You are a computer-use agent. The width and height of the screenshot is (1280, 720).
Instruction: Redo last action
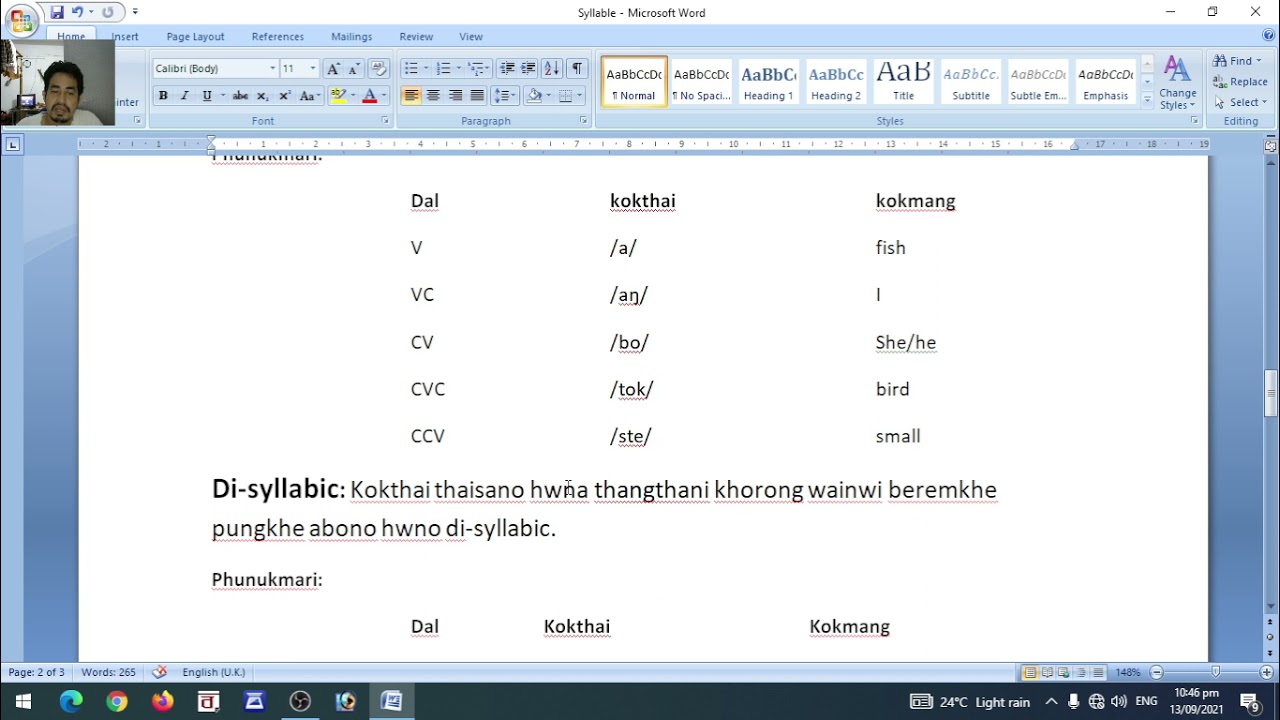(107, 12)
